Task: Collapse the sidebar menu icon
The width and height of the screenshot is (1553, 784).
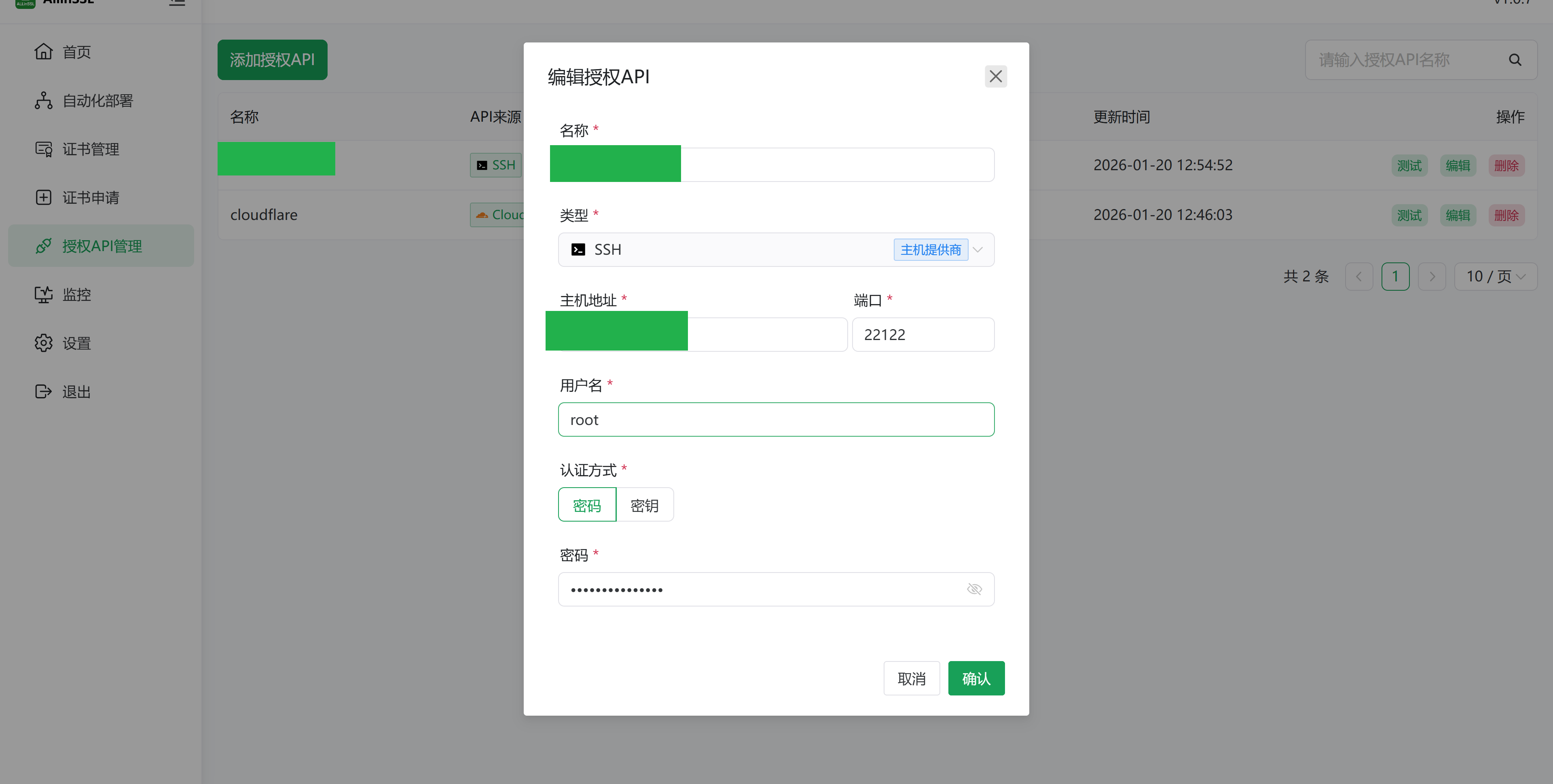Action: tap(177, 2)
